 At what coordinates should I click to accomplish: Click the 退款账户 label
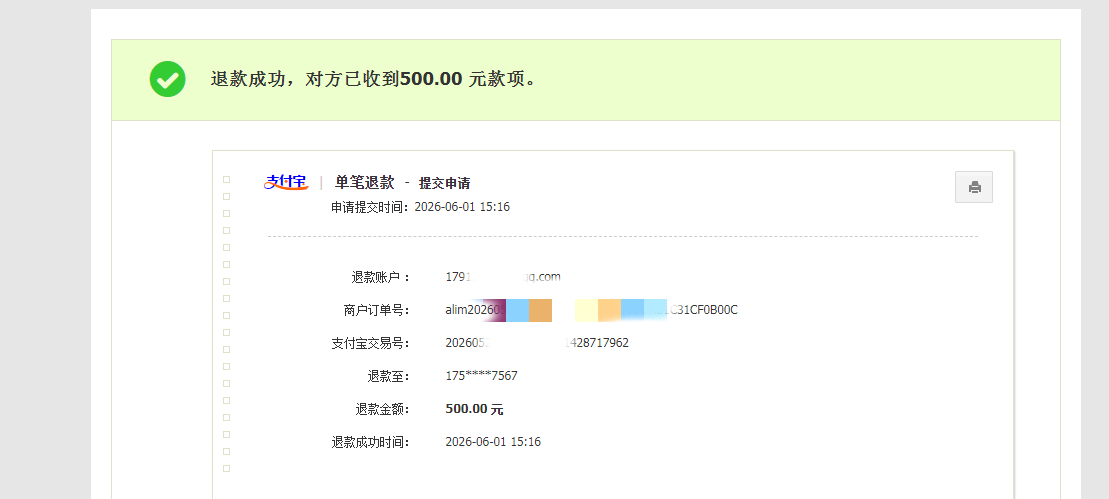pos(381,277)
